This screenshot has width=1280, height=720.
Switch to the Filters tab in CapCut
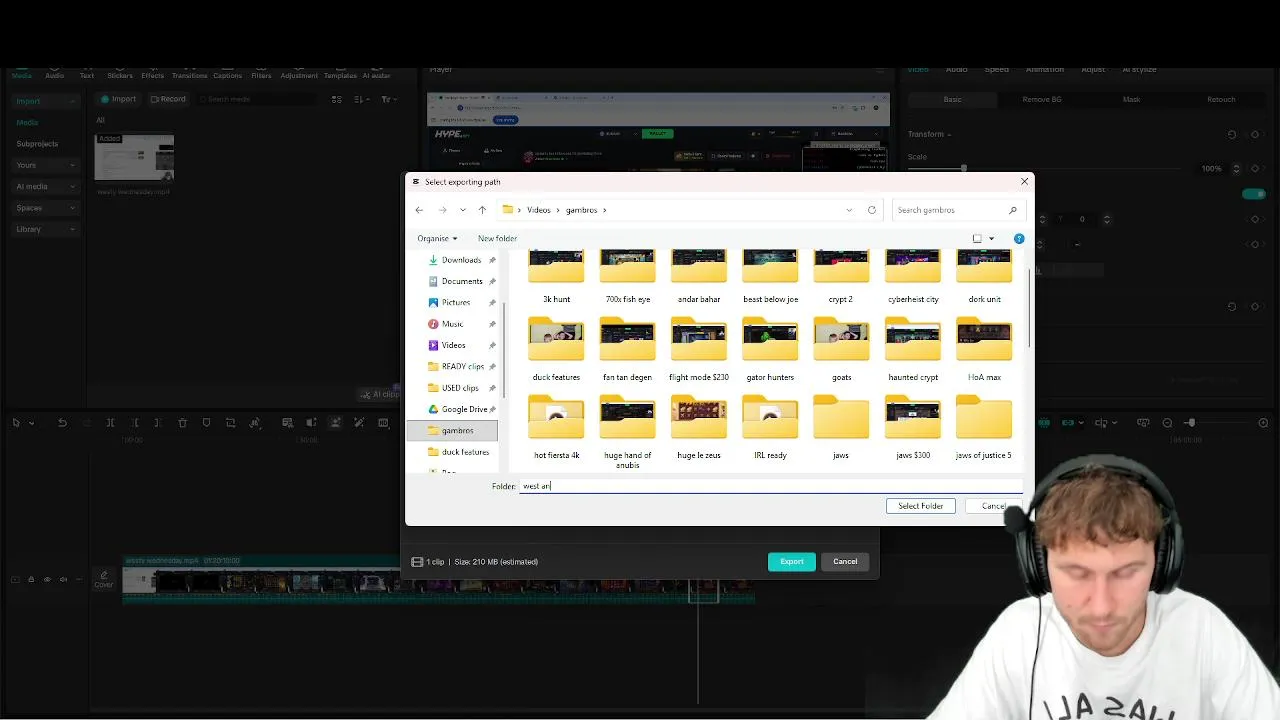261,75
